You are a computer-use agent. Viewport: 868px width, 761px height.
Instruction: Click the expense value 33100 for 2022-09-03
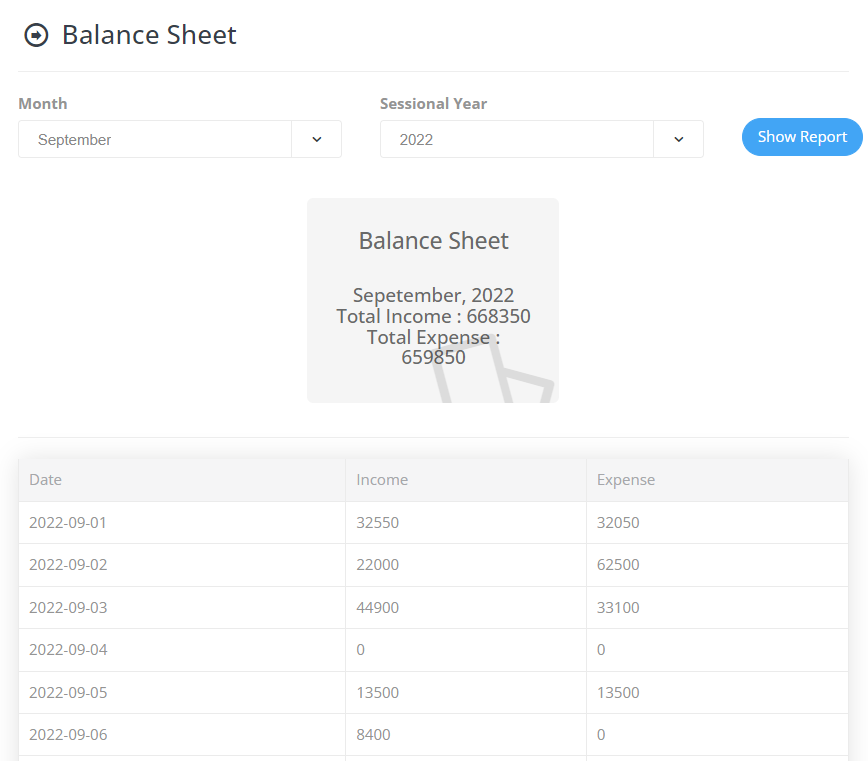617,607
